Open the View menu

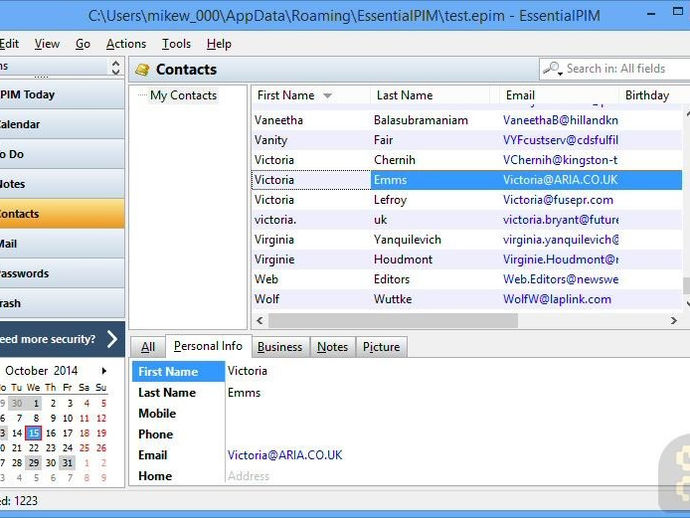(47, 44)
